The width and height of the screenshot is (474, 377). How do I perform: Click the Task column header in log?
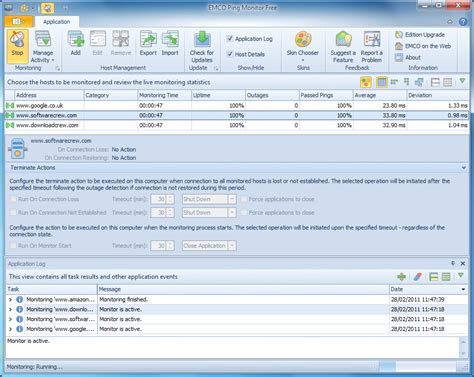point(51,289)
